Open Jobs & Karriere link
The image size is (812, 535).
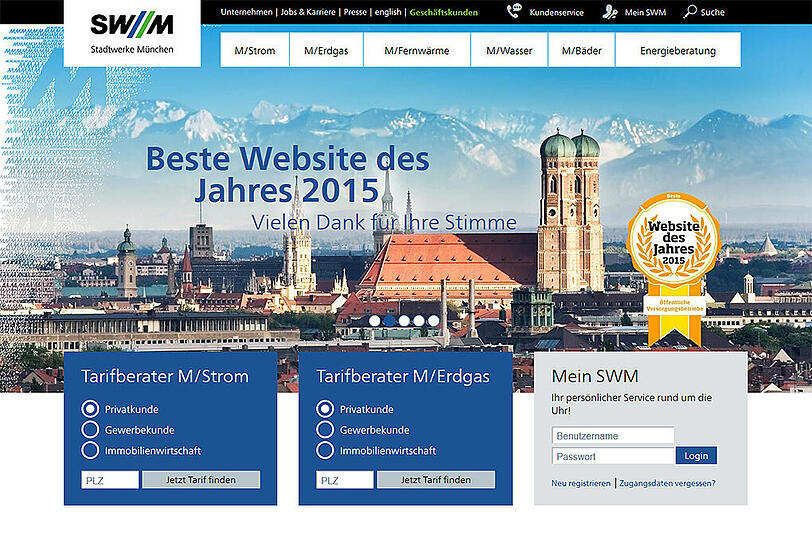pos(308,12)
